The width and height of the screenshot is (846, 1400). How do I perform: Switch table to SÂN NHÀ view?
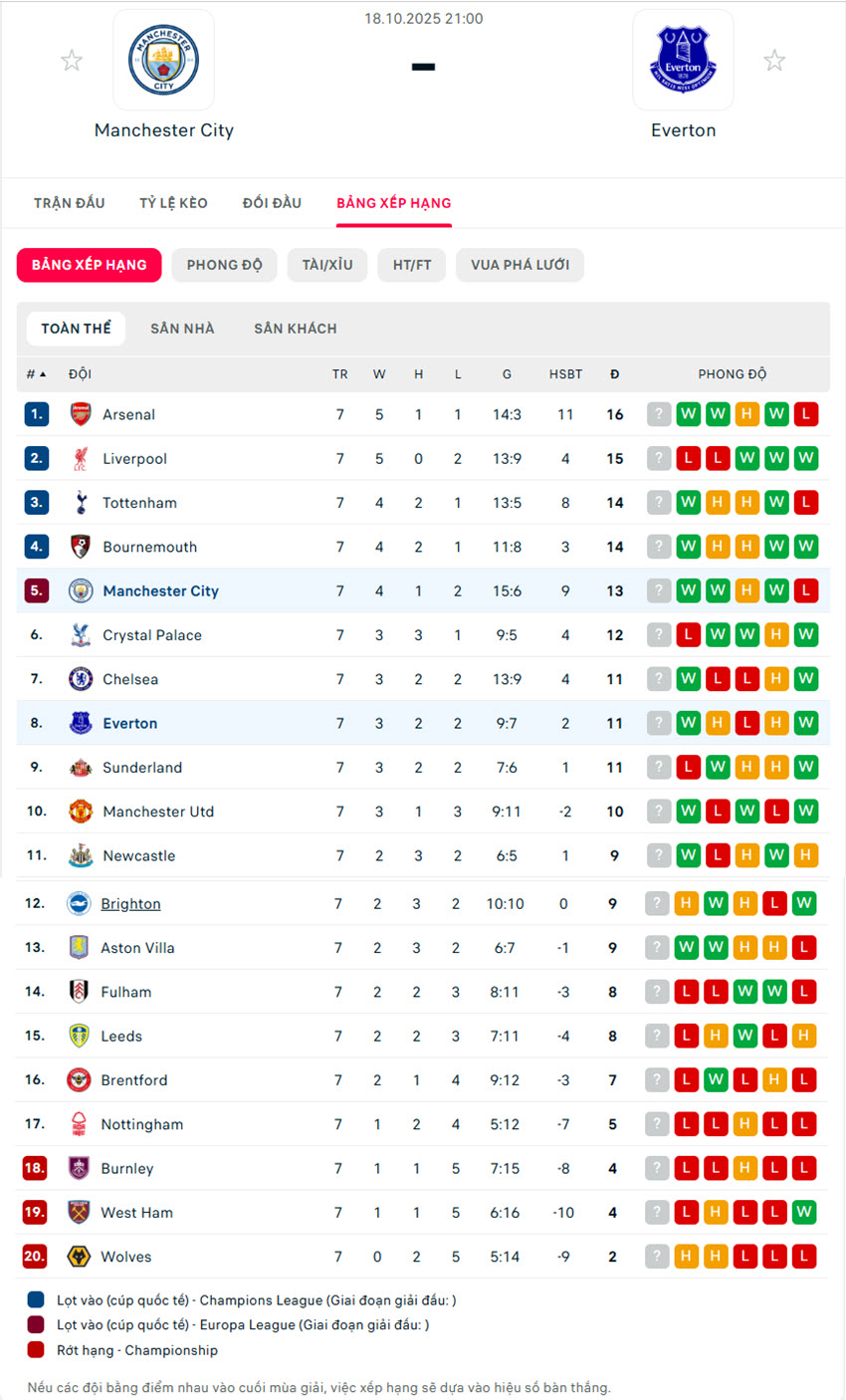182,329
